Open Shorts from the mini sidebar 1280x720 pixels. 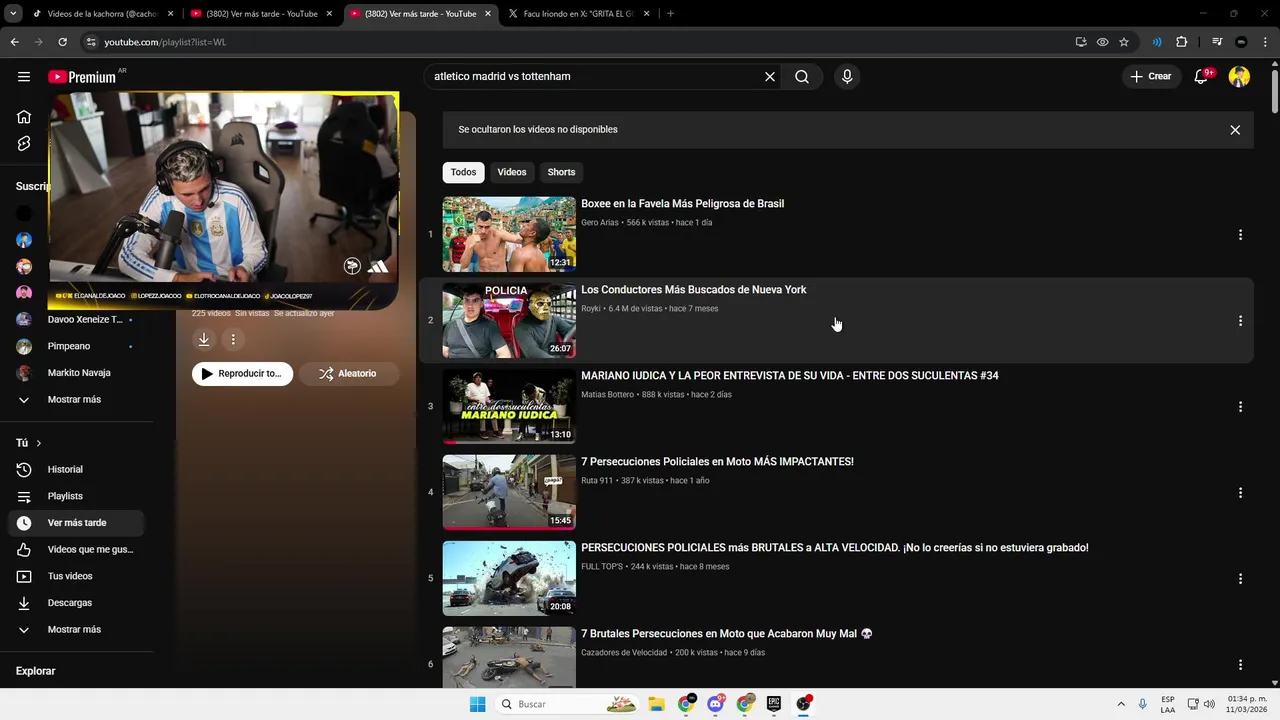pyautogui.click(x=24, y=144)
